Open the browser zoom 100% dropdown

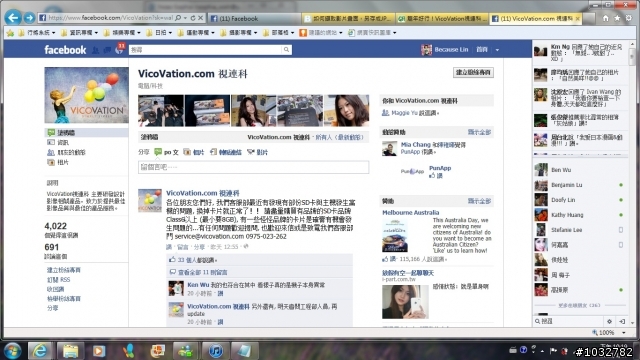624,333
